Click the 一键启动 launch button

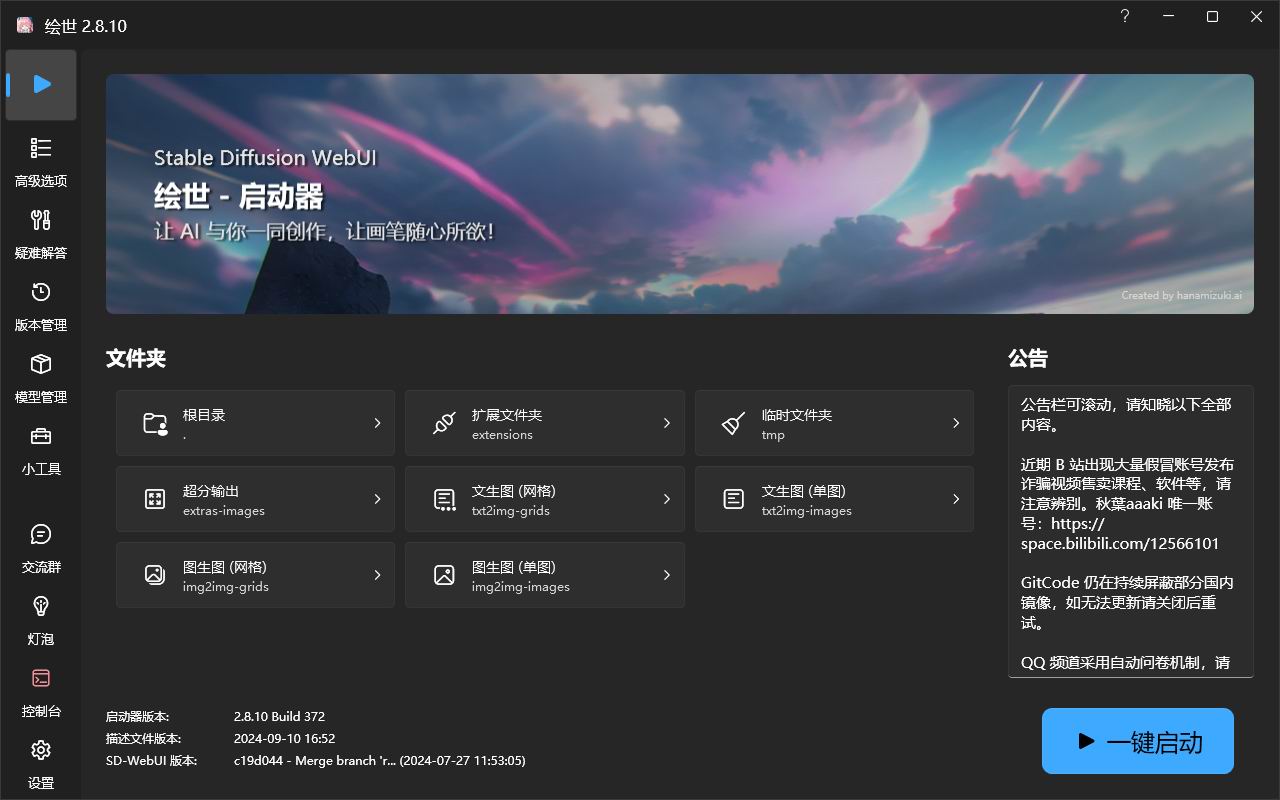pyautogui.click(x=1138, y=741)
